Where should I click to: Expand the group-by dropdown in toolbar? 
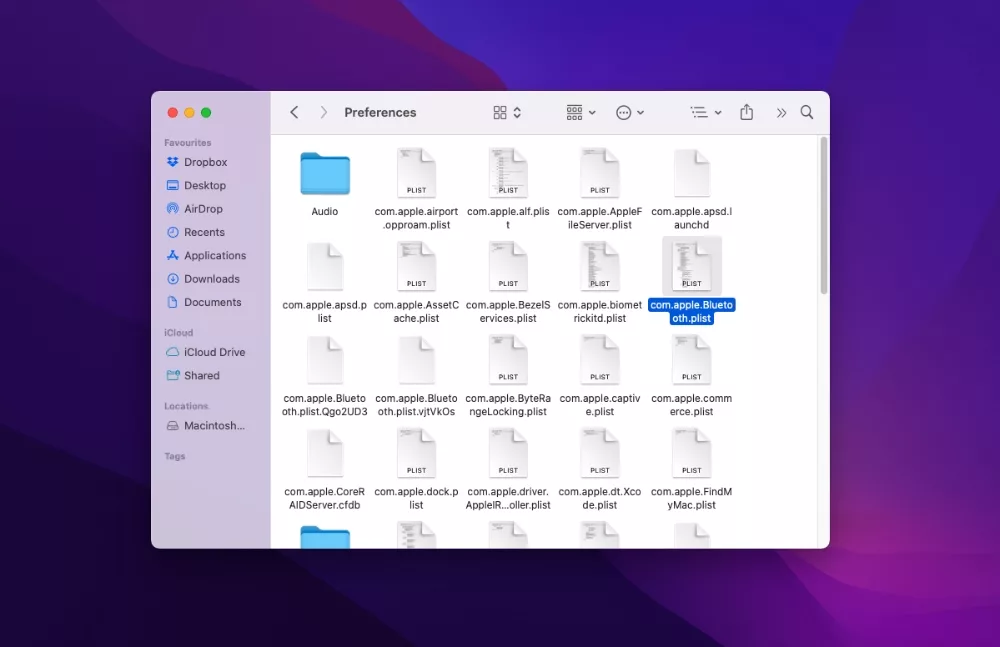click(581, 113)
